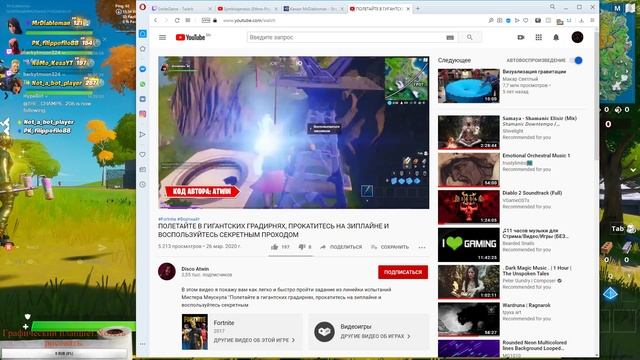
Task: Open the gravity visualization video thumbnail
Action: 469,86
